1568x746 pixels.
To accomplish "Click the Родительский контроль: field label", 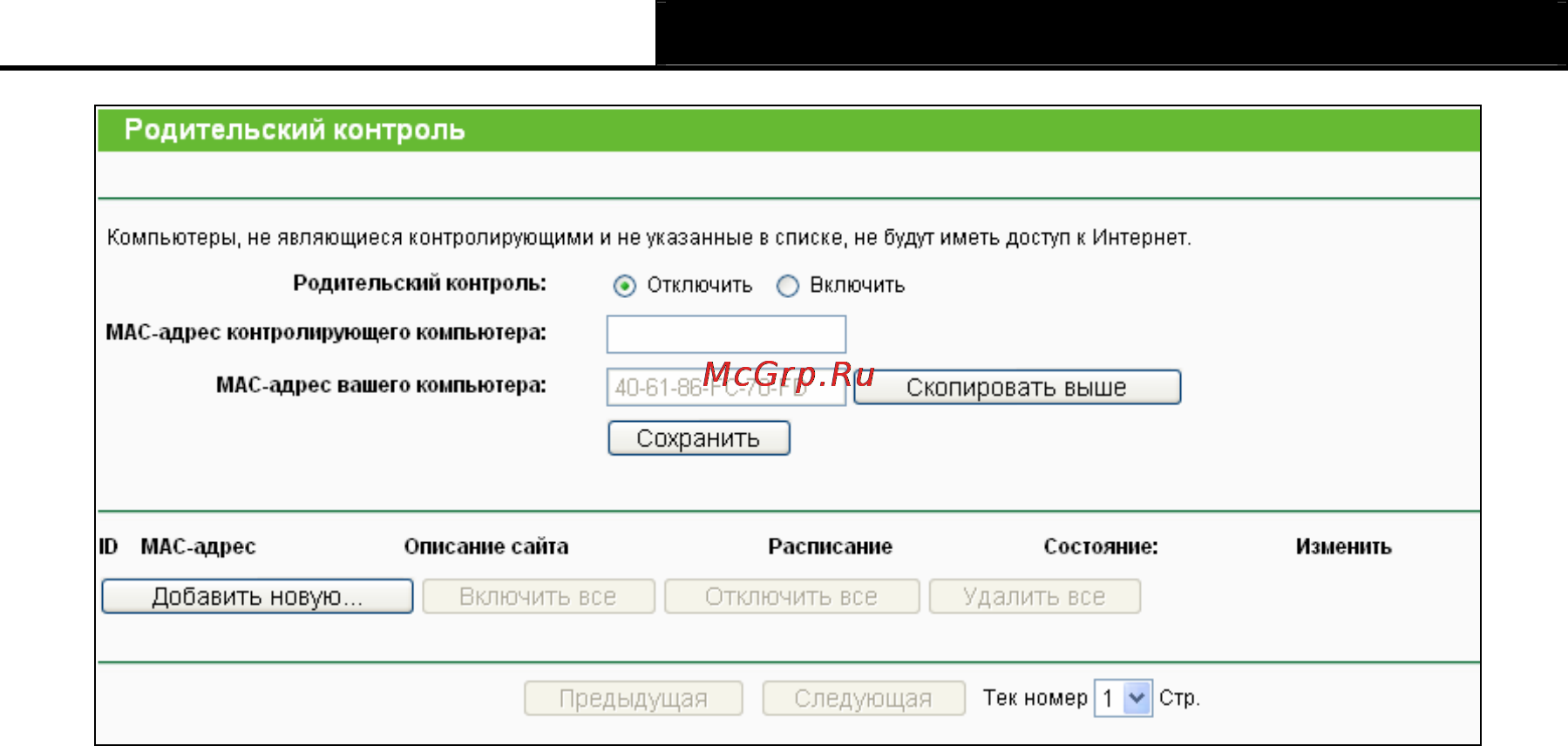I will 419,283.
